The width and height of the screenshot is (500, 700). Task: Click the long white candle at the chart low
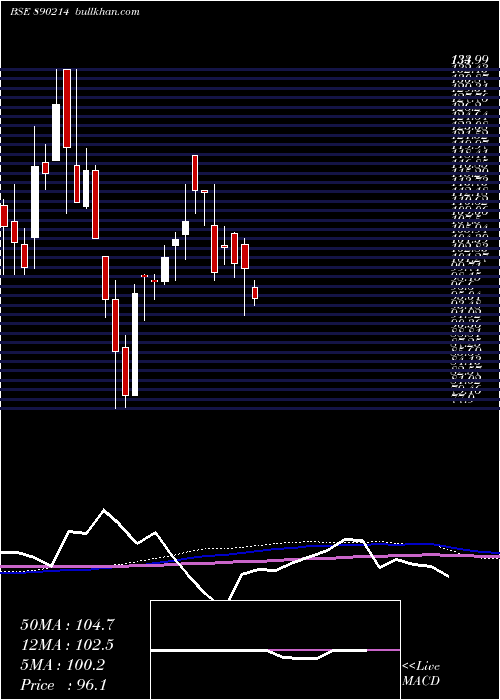pyautogui.click(x=135, y=344)
